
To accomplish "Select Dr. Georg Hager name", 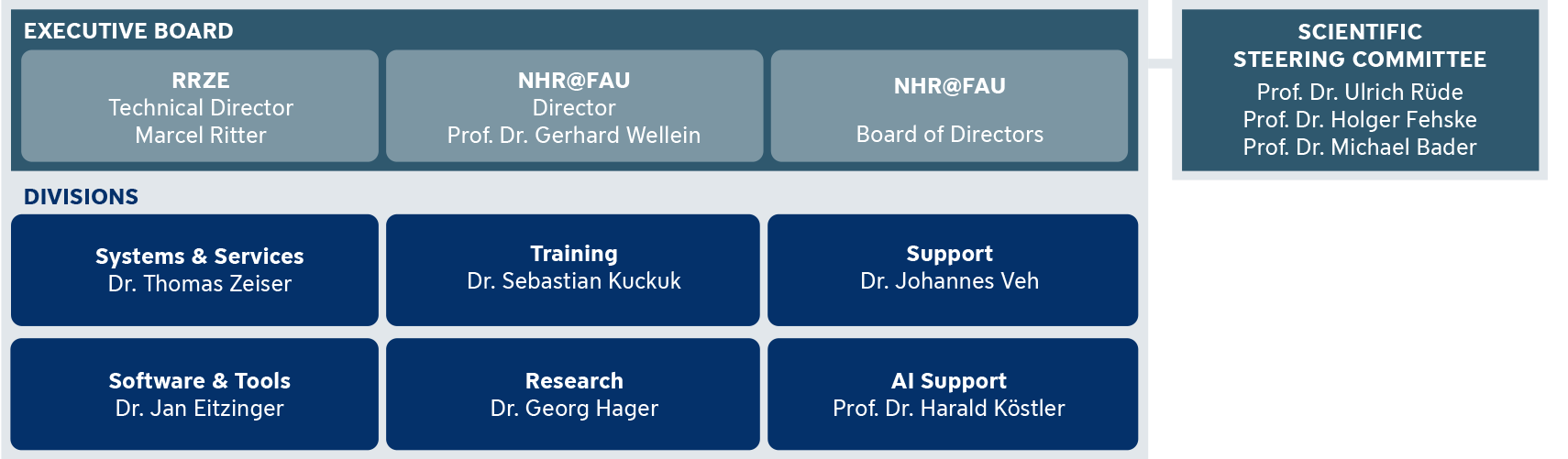I will click(x=574, y=409).
